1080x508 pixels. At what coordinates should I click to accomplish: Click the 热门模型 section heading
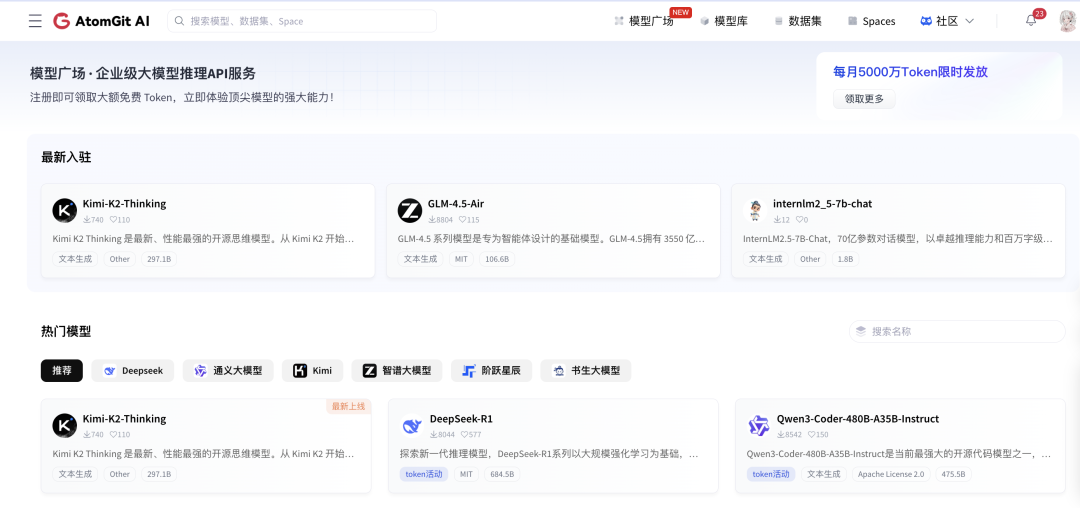tap(66, 331)
